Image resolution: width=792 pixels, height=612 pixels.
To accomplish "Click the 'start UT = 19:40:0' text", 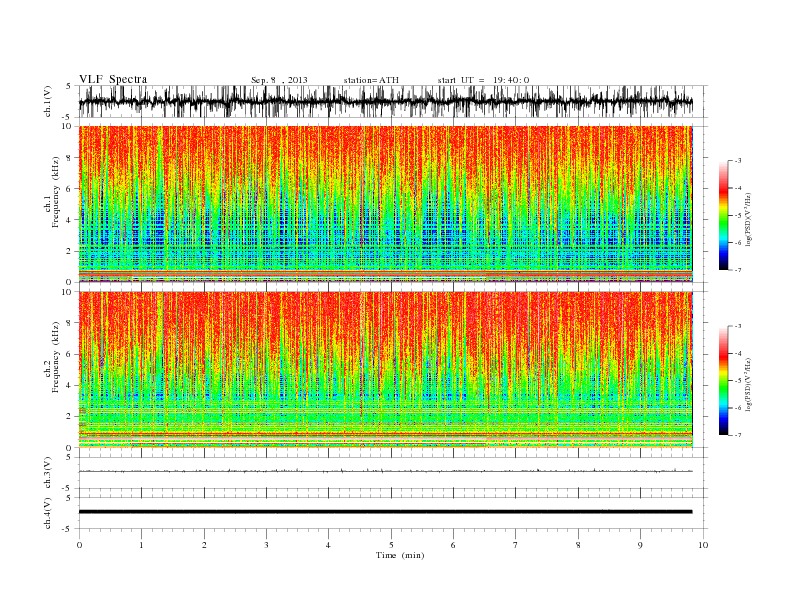I will coord(483,80).
